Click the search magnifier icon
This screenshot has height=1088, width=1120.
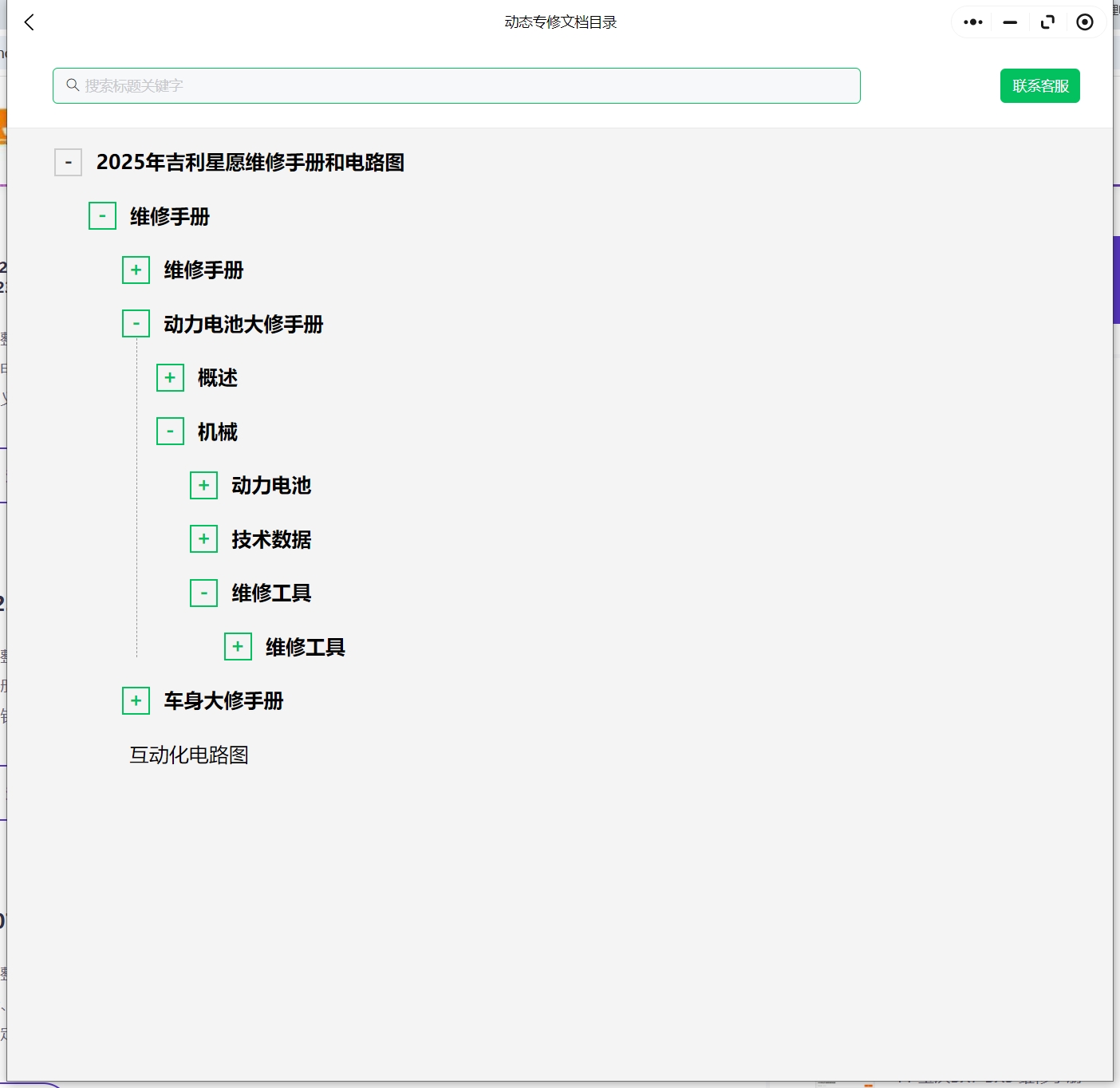pyautogui.click(x=73, y=85)
